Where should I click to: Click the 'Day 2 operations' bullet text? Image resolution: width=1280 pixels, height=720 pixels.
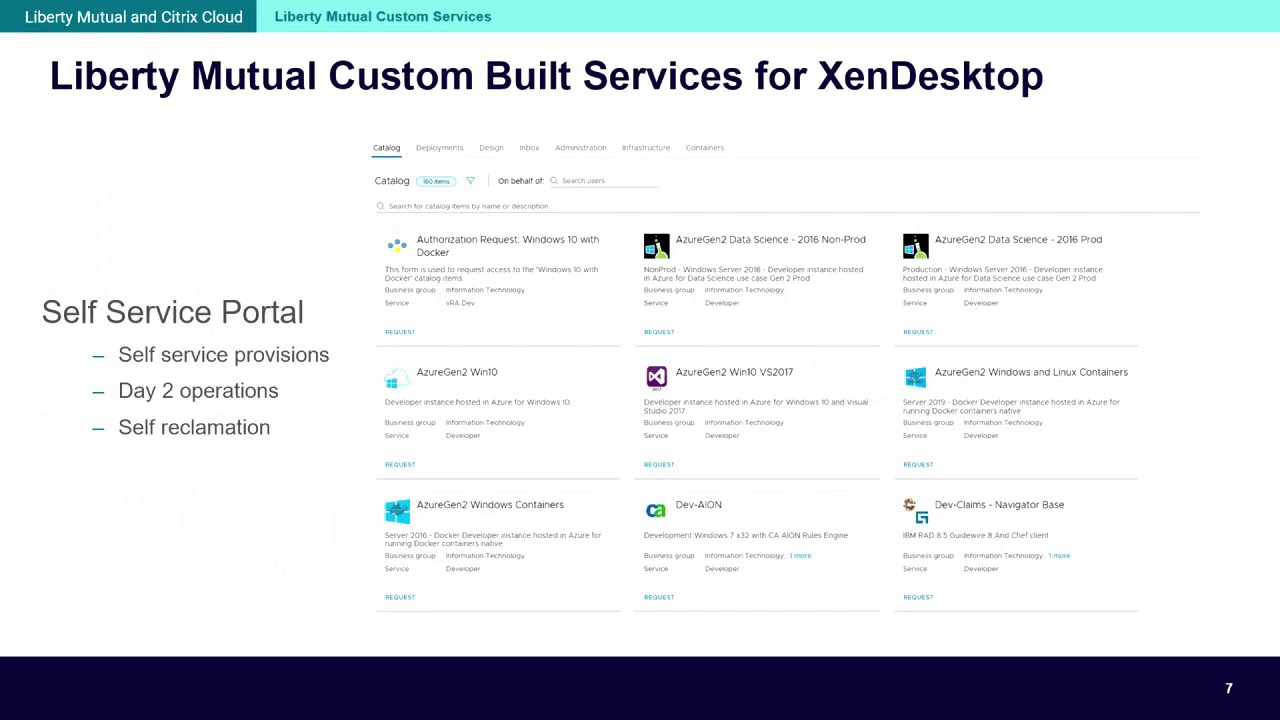coord(198,391)
